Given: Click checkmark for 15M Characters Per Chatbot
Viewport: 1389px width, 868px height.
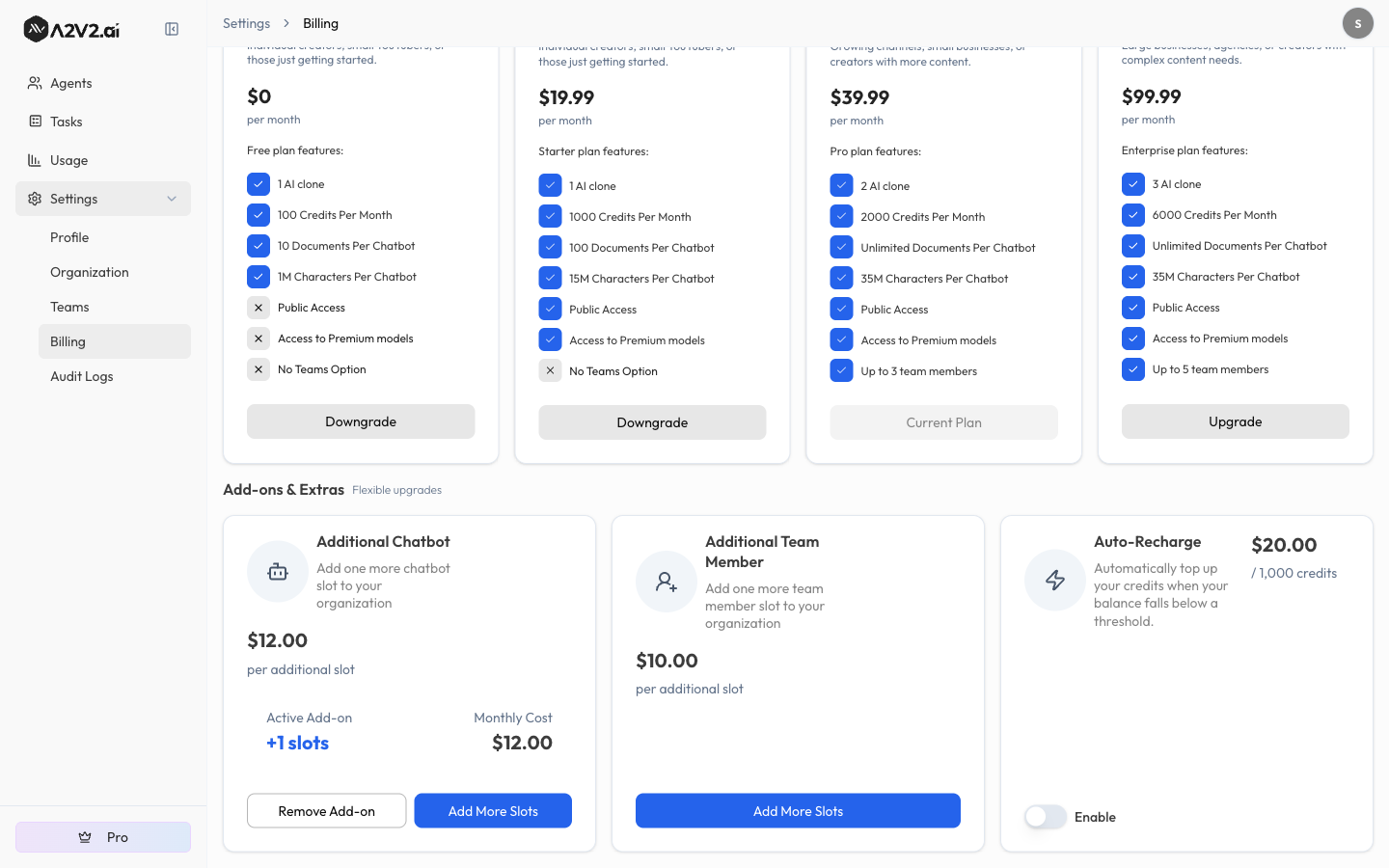Looking at the screenshot, I should coord(550,279).
